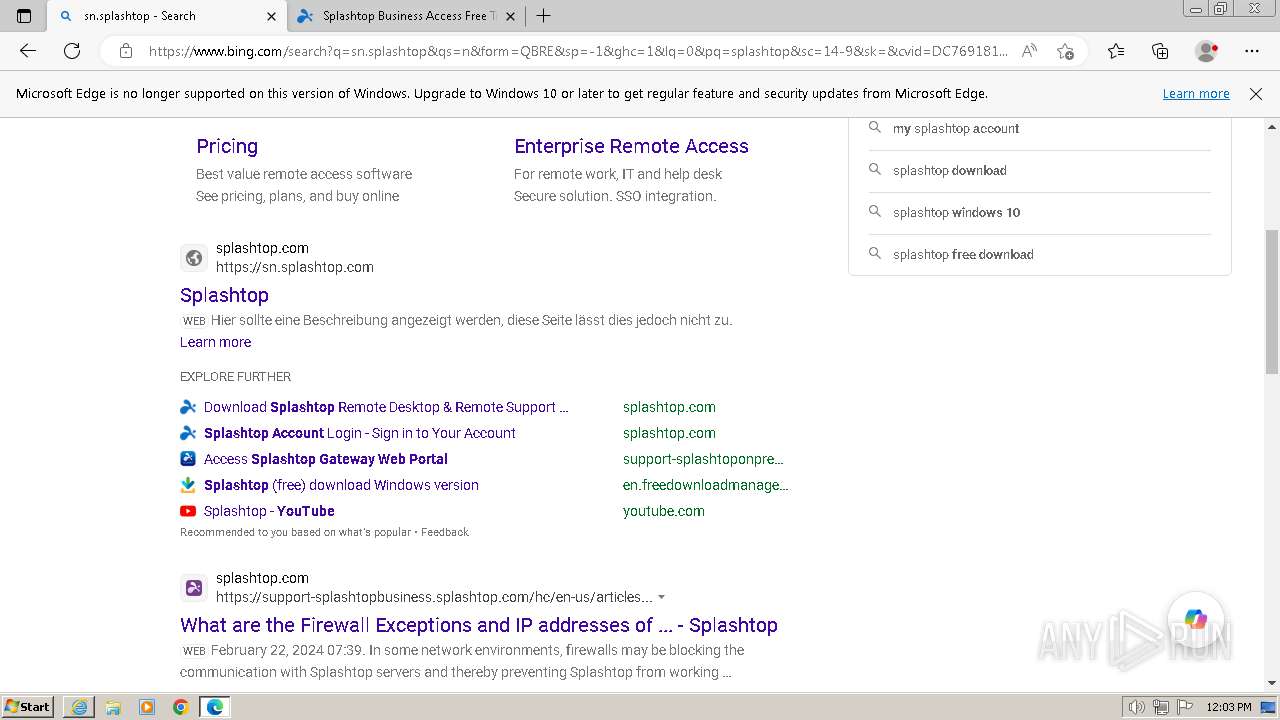Open the Copilot floating button
The image size is (1280, 720).
pyautogui.click(x=1196, y=619)
